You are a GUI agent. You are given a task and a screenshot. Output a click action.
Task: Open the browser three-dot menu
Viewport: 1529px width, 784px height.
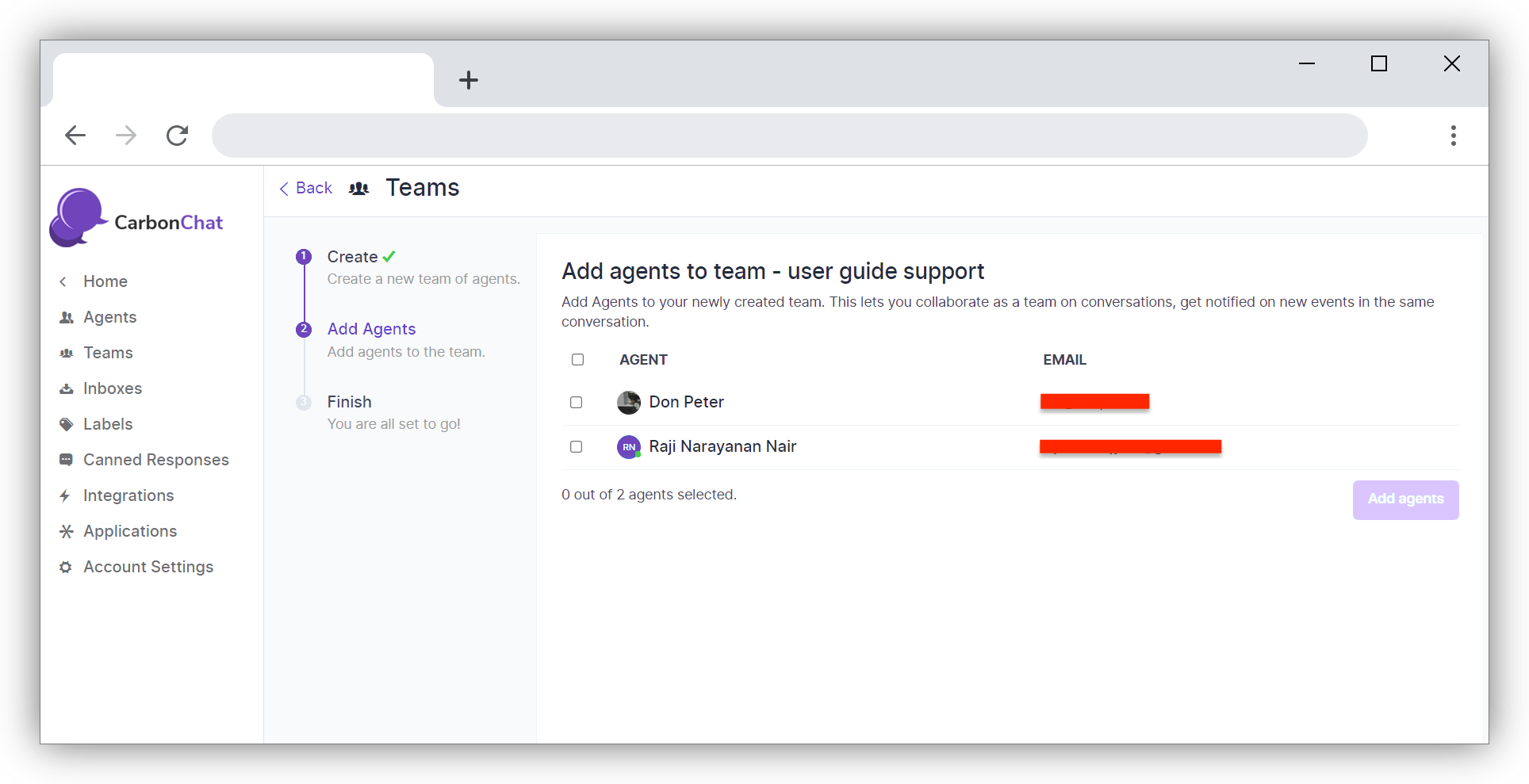click(x=1453, y=136)
